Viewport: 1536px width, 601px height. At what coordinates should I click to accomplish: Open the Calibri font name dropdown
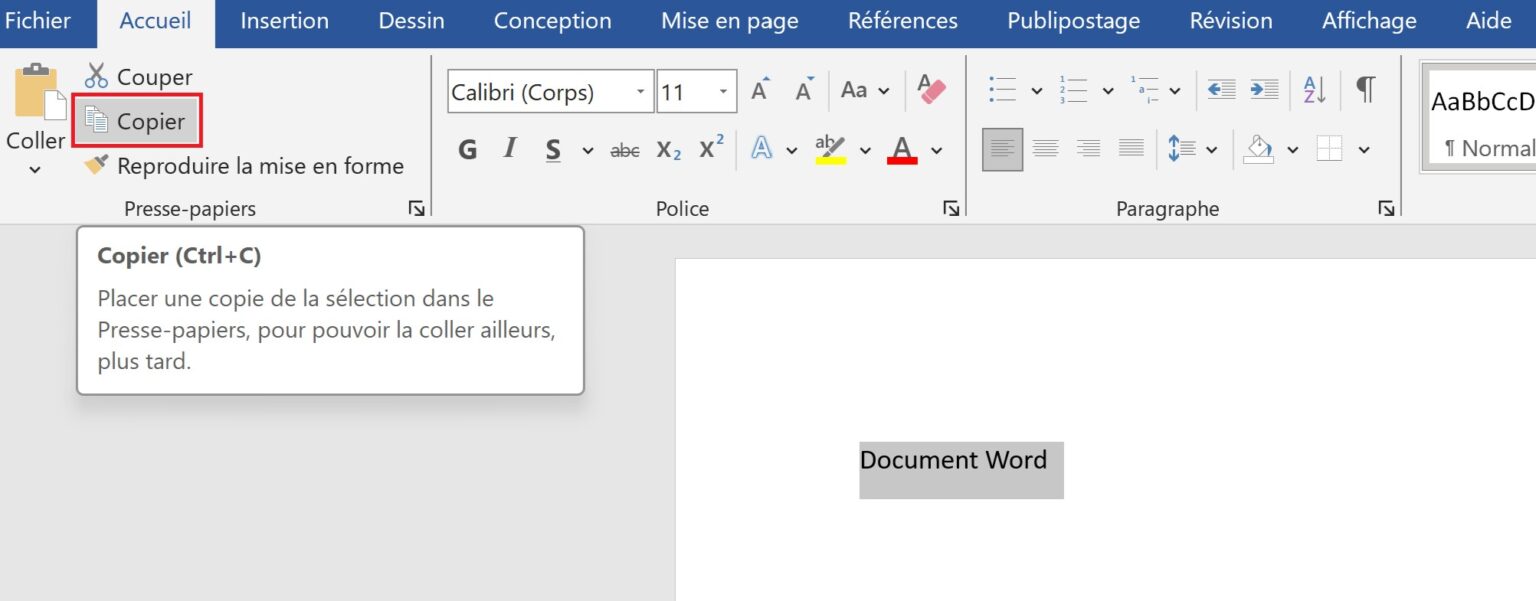[x=639, y=91]
